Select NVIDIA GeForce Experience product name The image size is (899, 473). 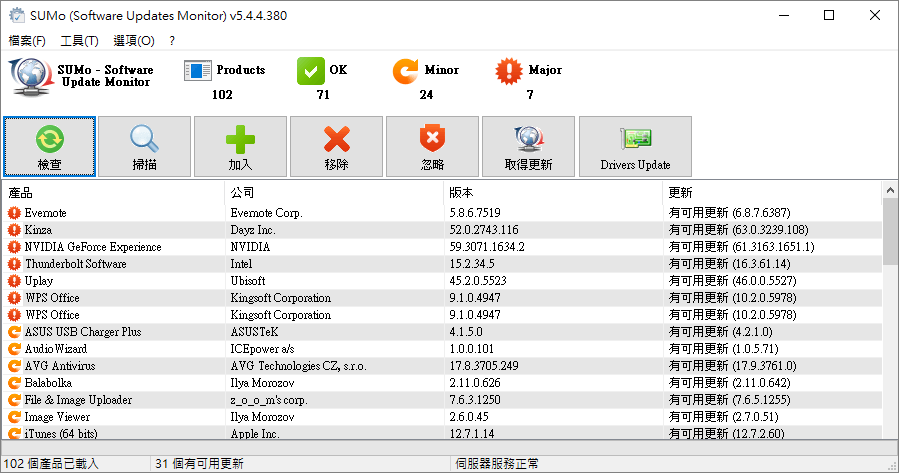(x=93, y=247)
